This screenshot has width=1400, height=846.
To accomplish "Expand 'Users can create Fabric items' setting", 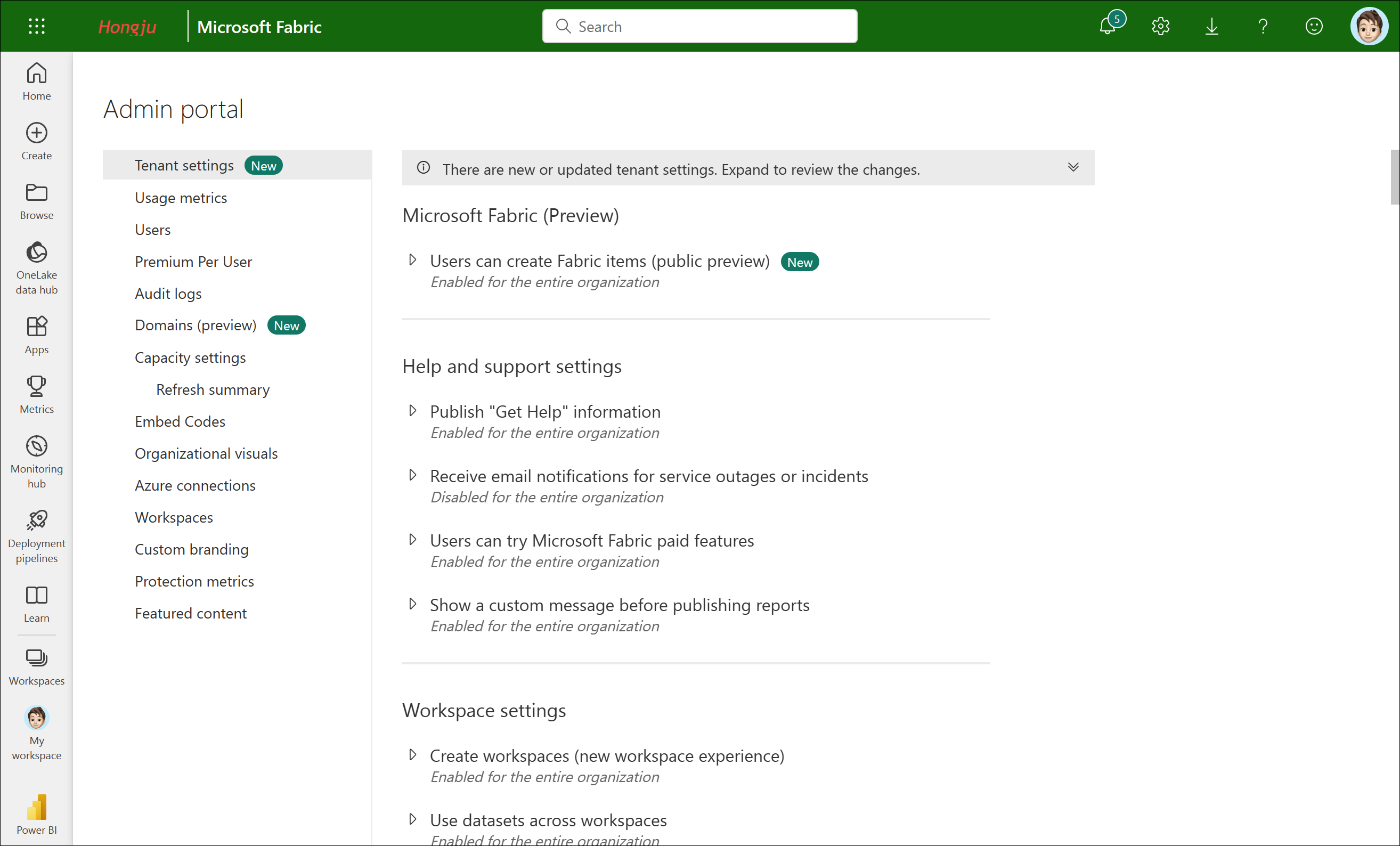I will pyautogui.click(x=412, y=260).
